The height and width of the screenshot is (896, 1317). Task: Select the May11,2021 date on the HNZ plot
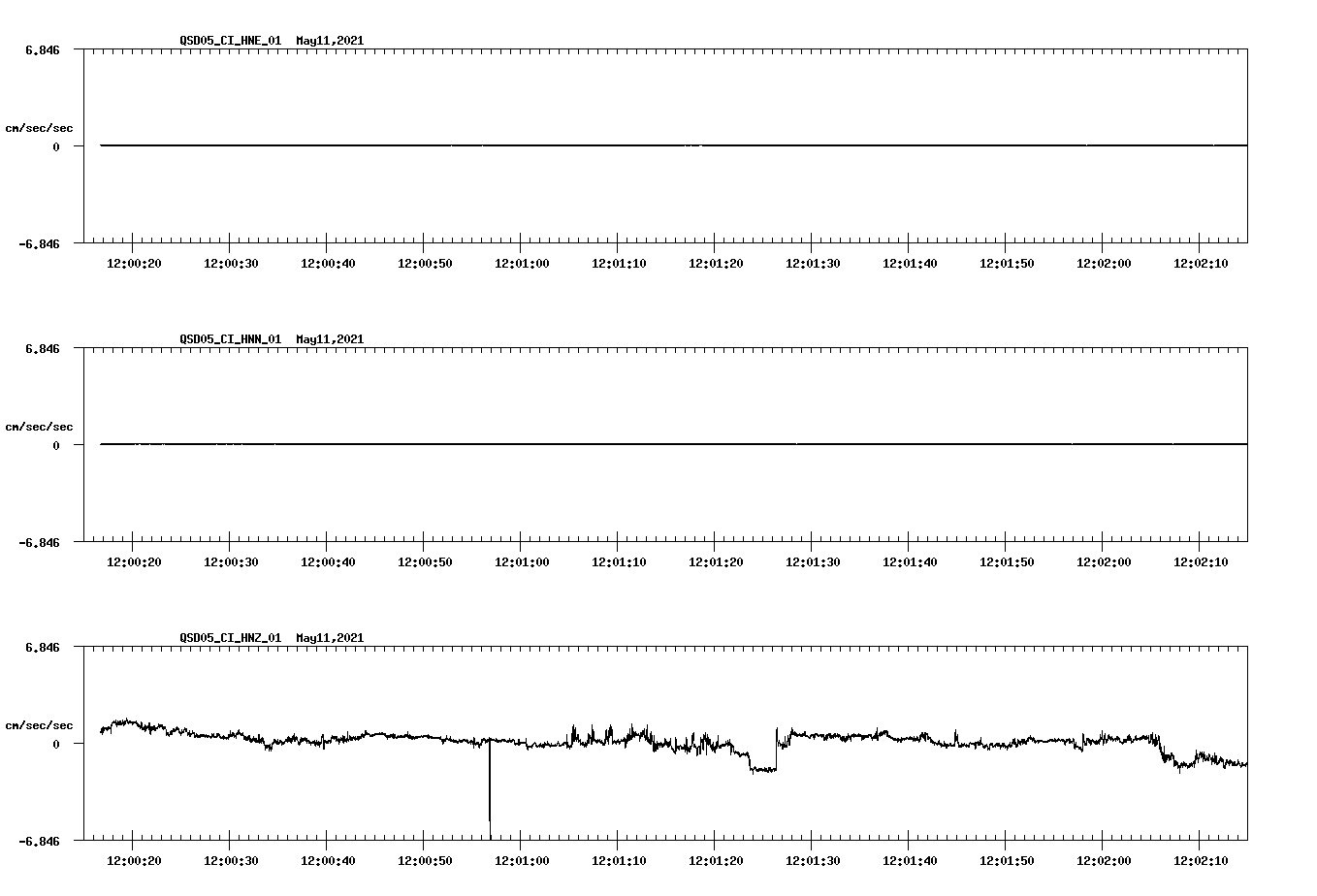click(x=329, y=638)
